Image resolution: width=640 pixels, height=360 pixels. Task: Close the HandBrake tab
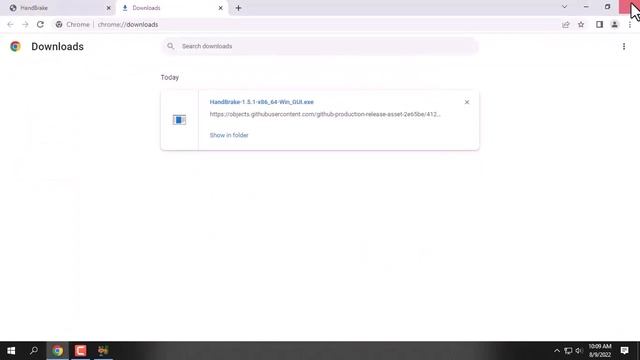tap(109, 8)
